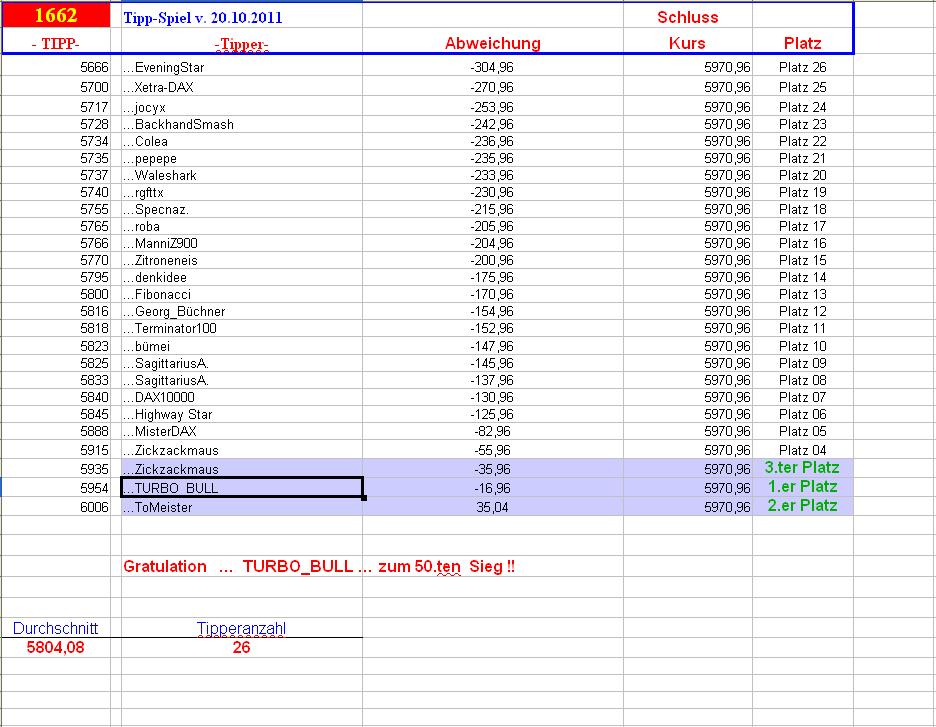The height and width of the screenshot is (727, 936).
Task: Select the green '2.er Platz' cell
Action: (802, 506)
